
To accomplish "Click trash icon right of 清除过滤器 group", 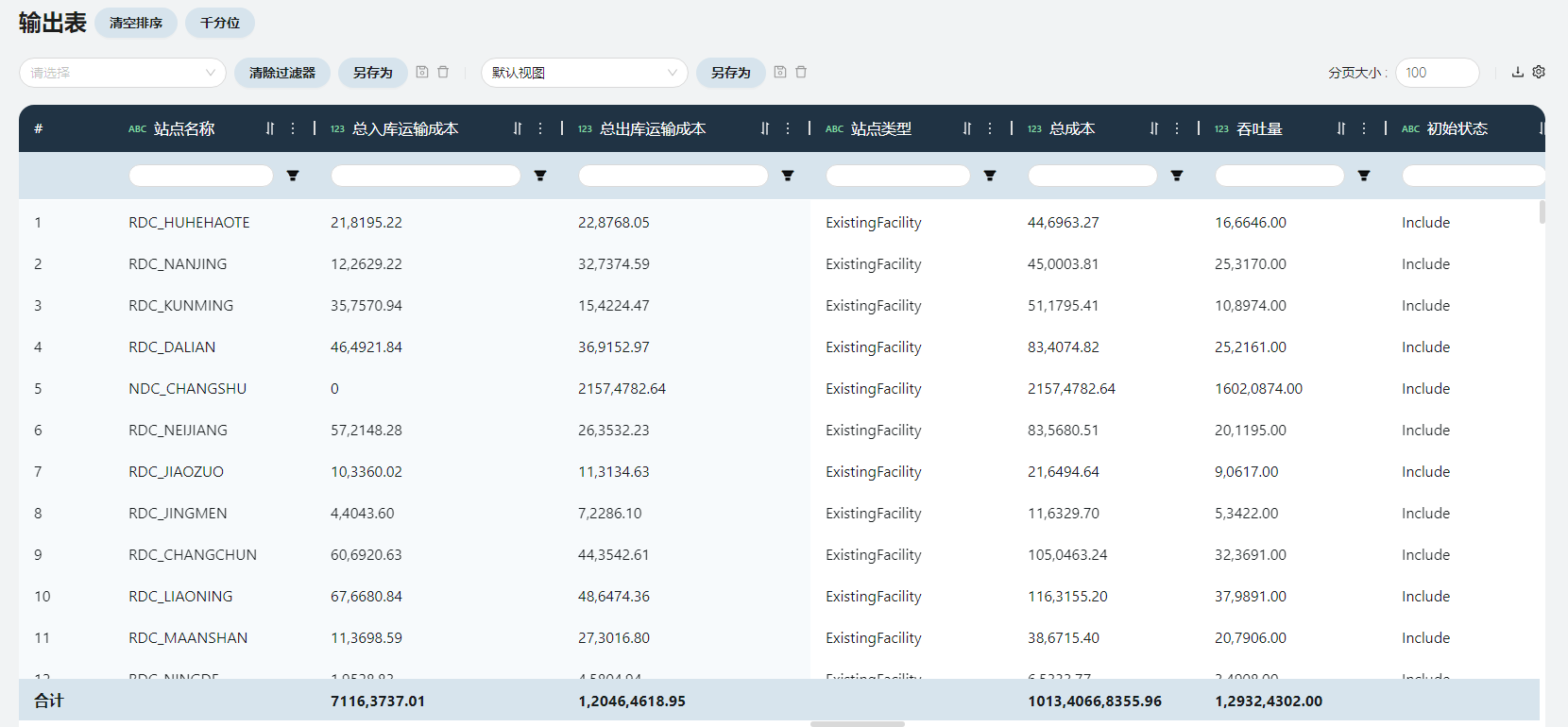I will click(443, 72).
